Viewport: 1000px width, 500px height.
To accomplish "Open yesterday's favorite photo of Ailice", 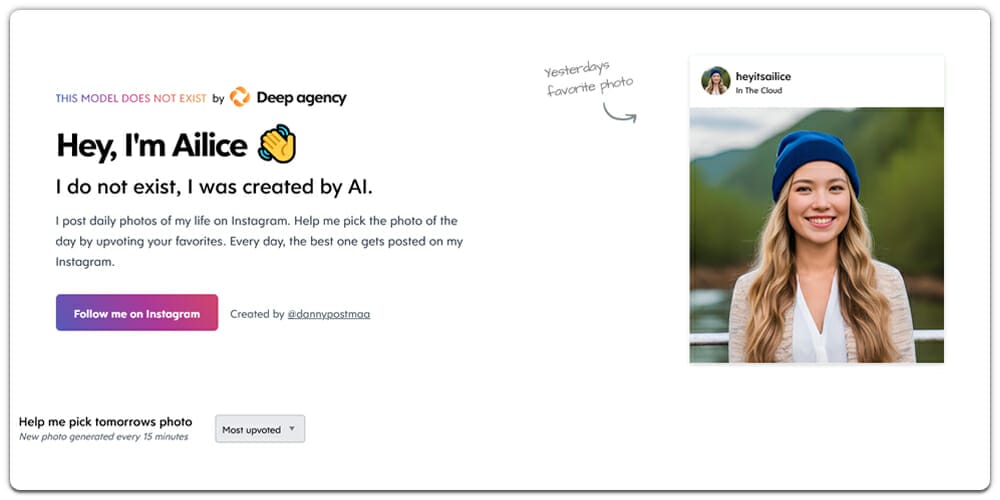I will 816,235.
